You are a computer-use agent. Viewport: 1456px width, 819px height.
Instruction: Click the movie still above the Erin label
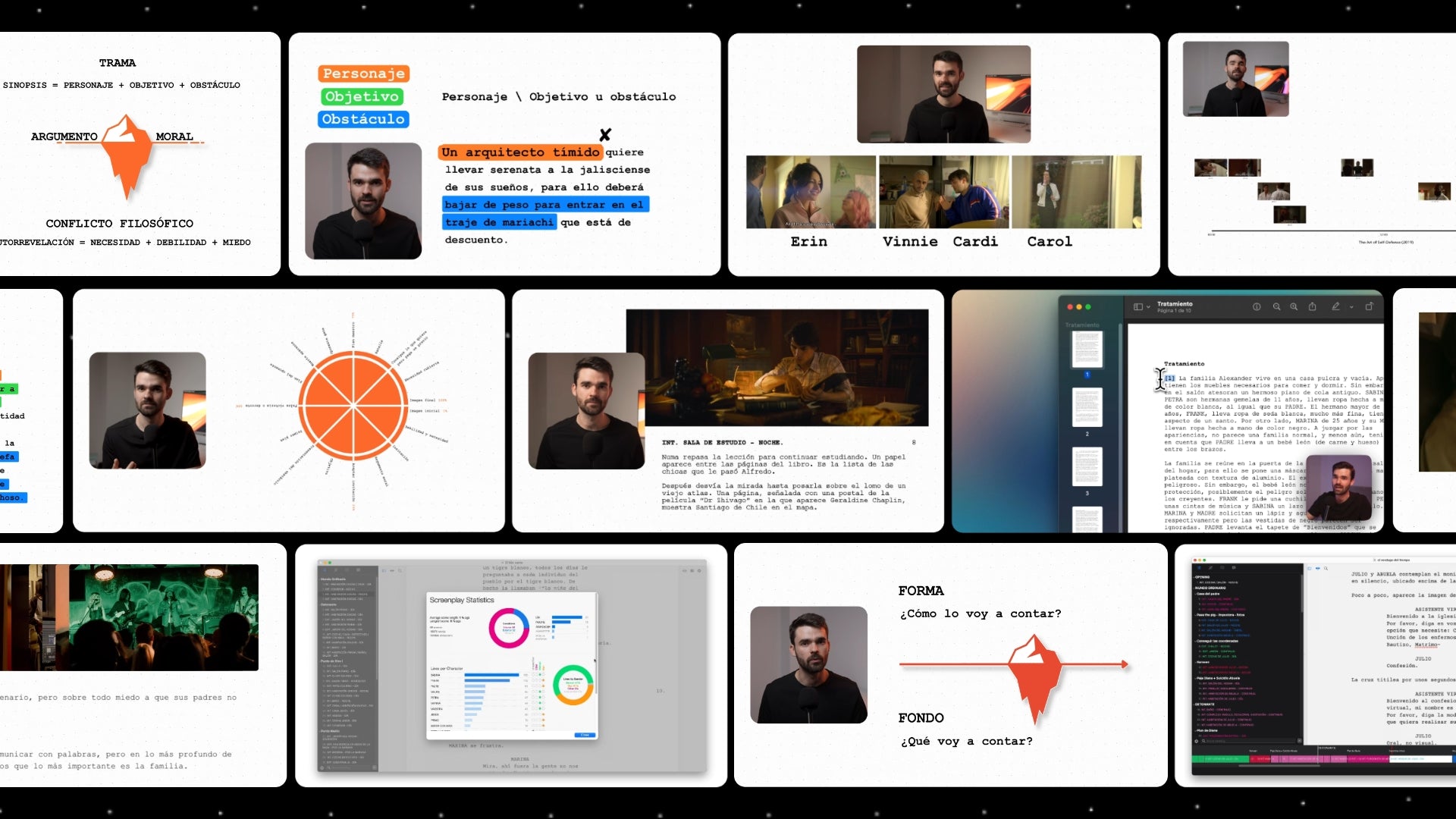click(x=811, y=192)
